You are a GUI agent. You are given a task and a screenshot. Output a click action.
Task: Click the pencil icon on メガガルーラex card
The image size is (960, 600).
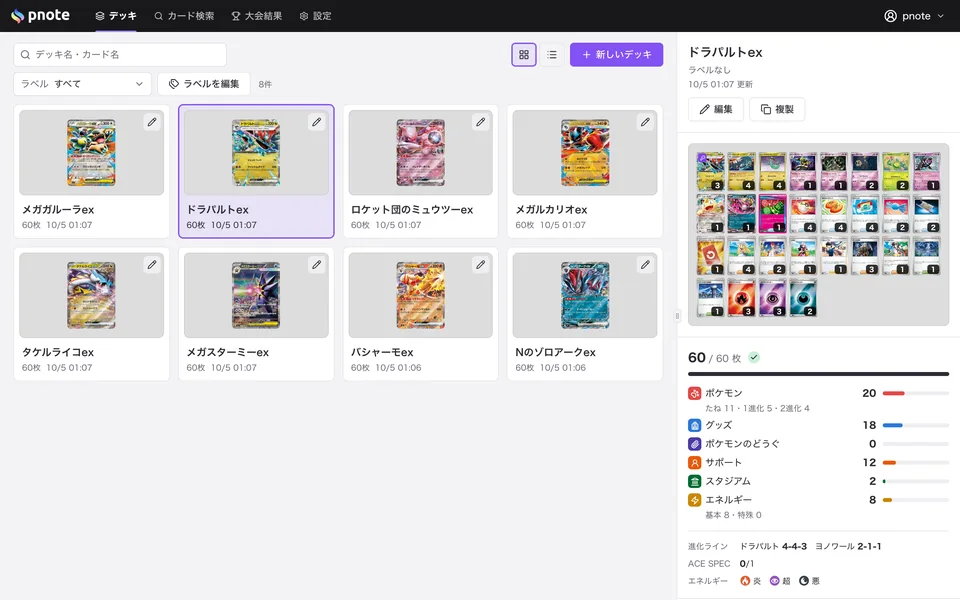click(x=152, y=122)
